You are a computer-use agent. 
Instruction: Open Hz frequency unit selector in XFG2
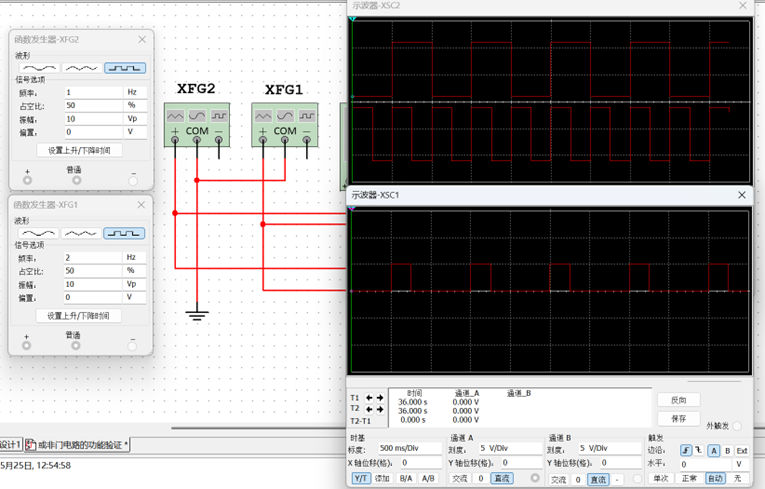(x=136, y=92)
